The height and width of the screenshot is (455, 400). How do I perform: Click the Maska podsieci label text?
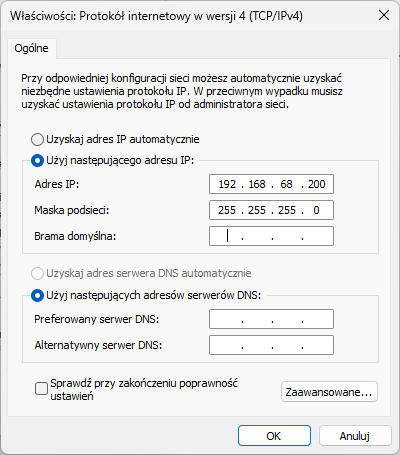click(72, 210)
